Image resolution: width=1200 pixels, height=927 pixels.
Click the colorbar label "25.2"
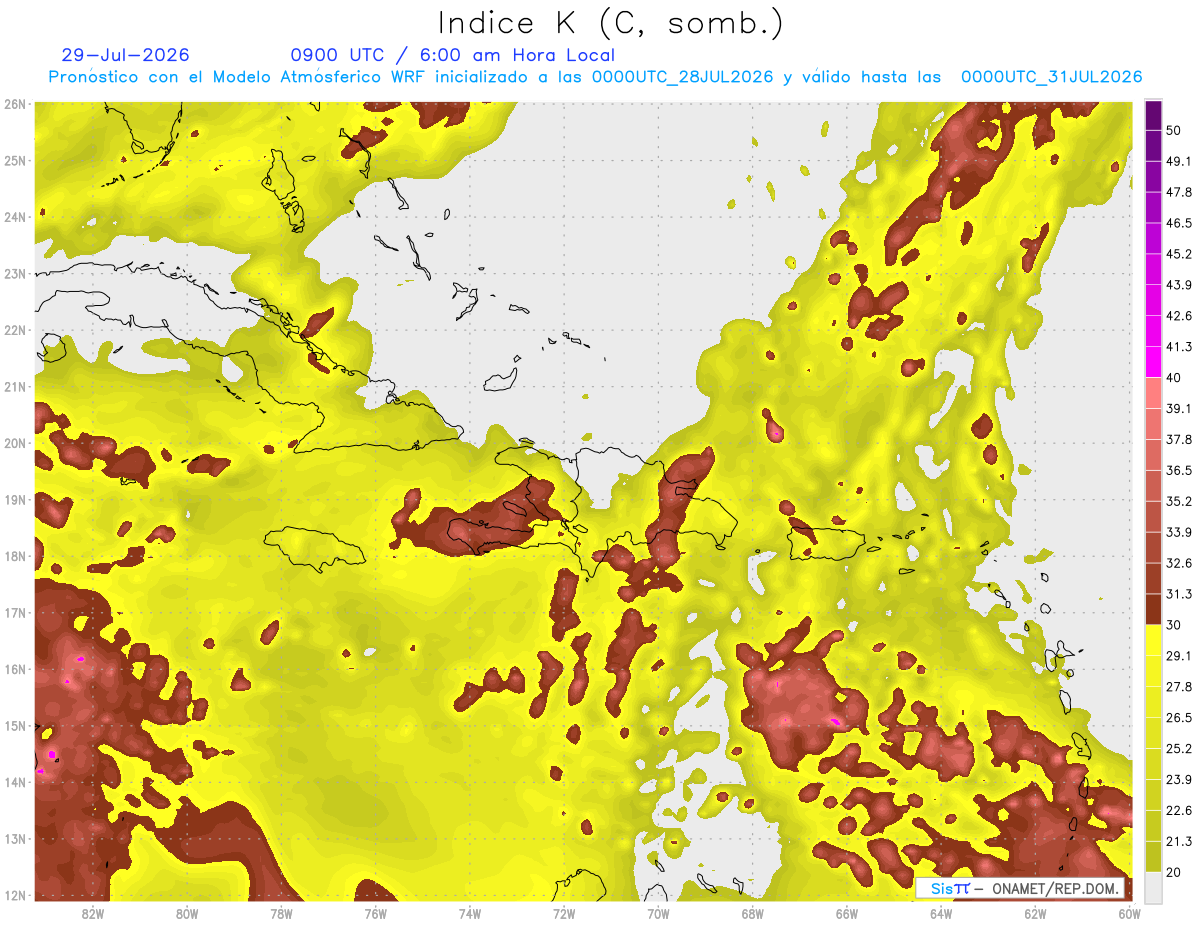click(x=1179, y=748)
